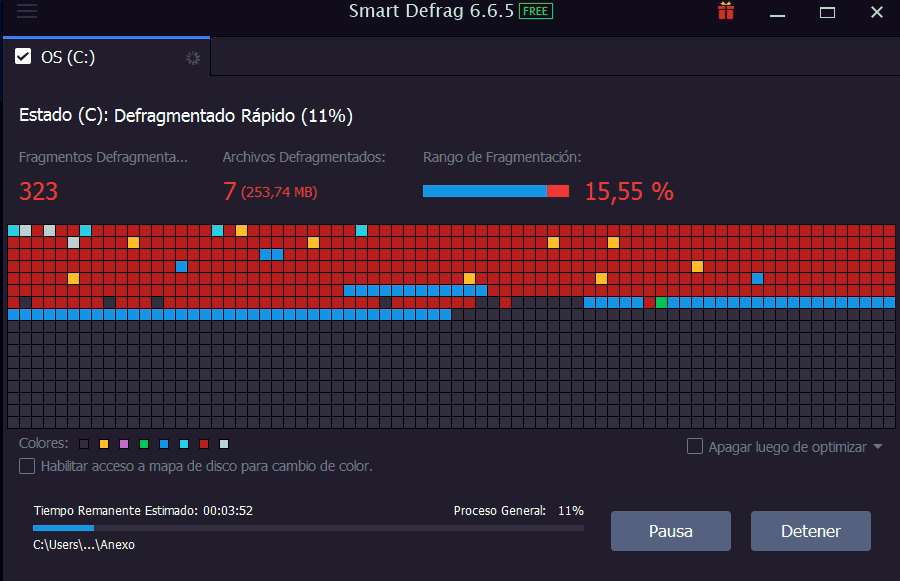
Task: Click the Proceso General 11% label
Action: pos(518,510)
